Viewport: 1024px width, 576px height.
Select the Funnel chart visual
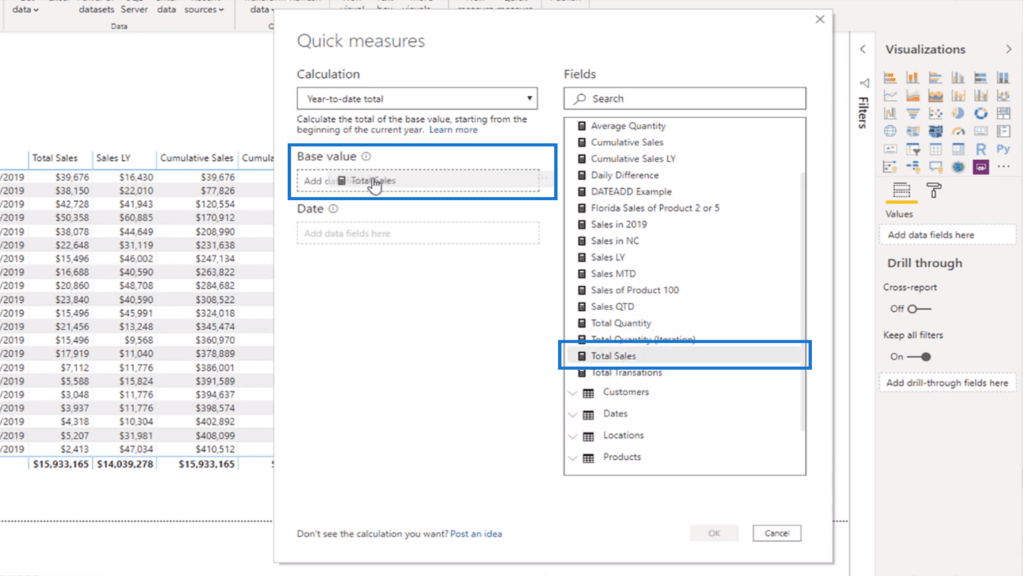point(912,114)
